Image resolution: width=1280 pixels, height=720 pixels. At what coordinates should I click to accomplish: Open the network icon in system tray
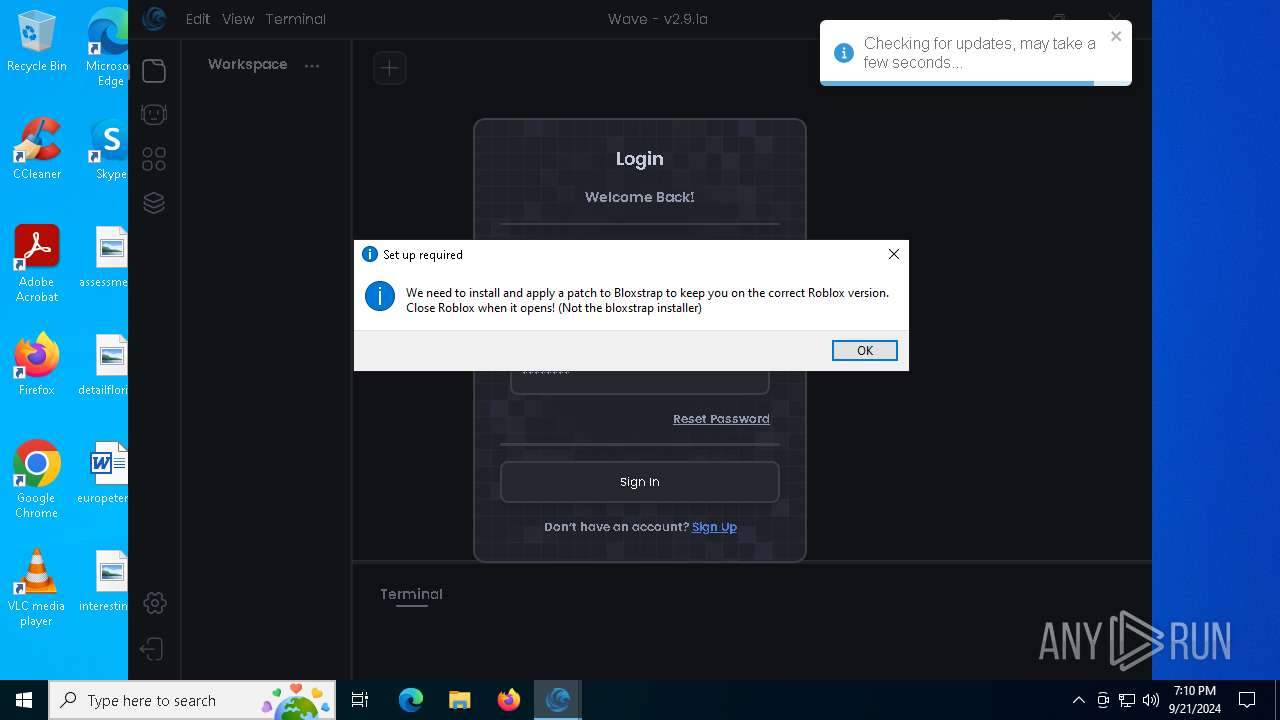point(1127,700)
